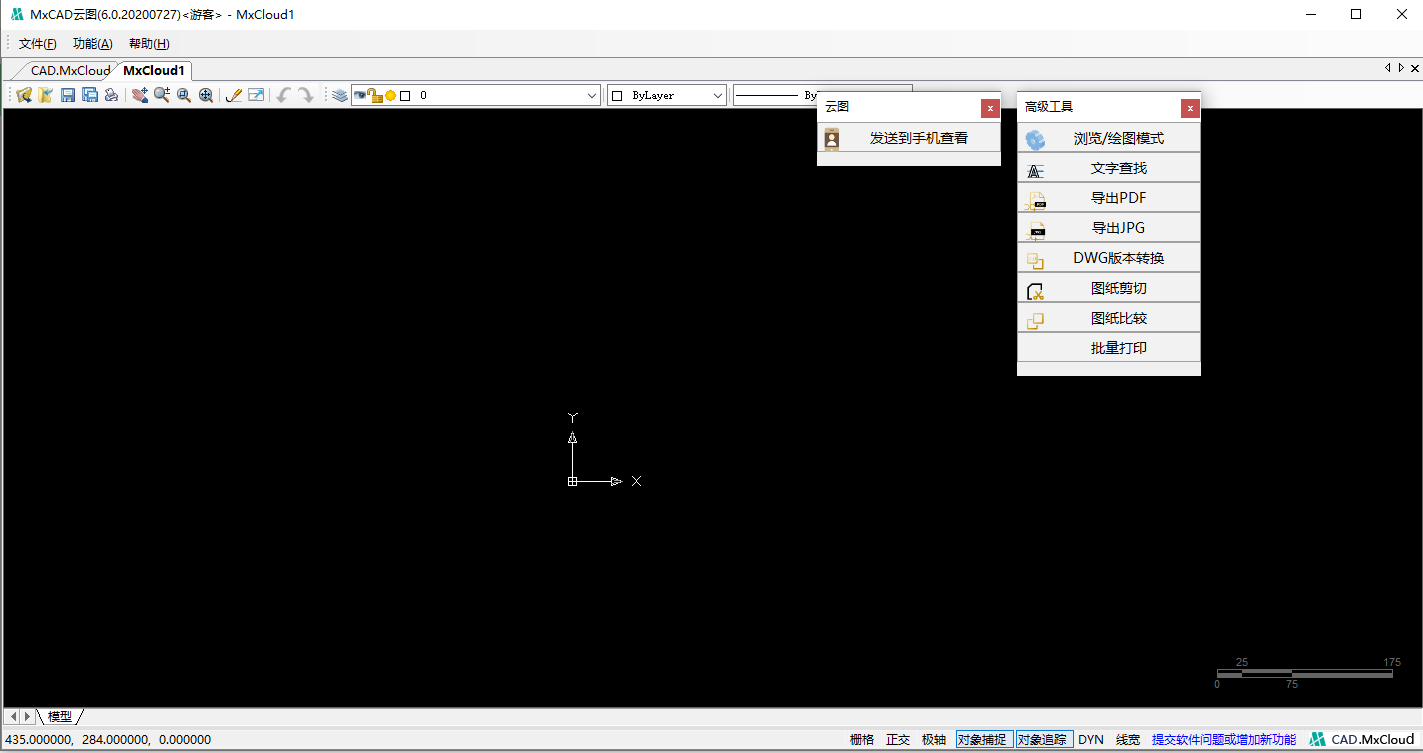Viewport: 1423px width, 753px height.
Task: Click layer 0 white color swatch
Action: 405,96
